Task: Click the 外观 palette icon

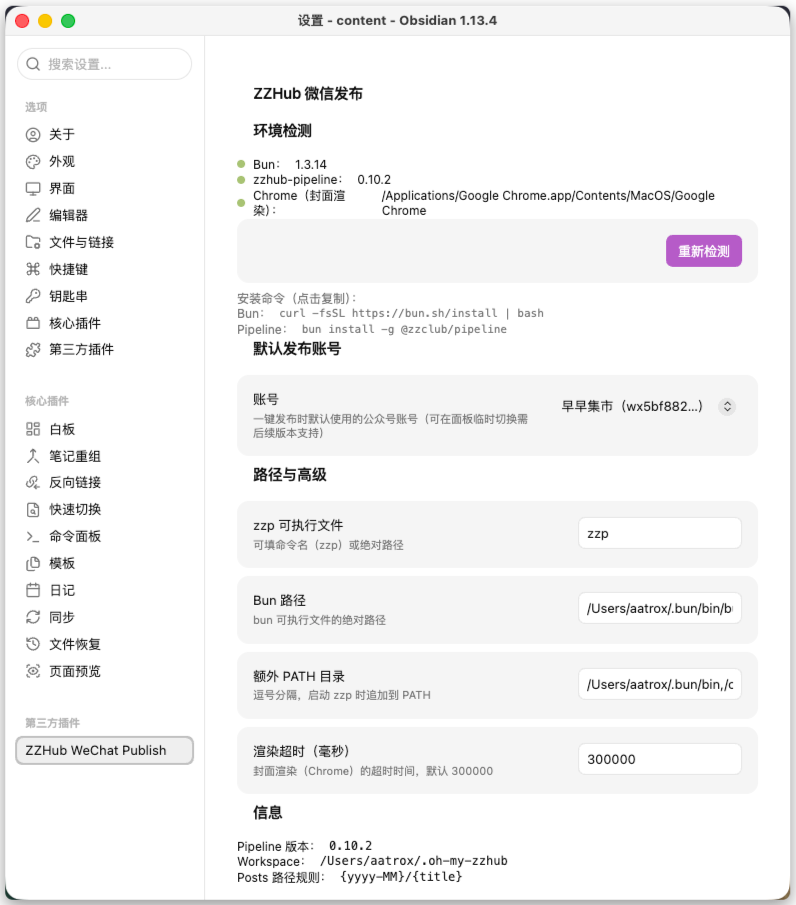Action: (x=33, y=162)
